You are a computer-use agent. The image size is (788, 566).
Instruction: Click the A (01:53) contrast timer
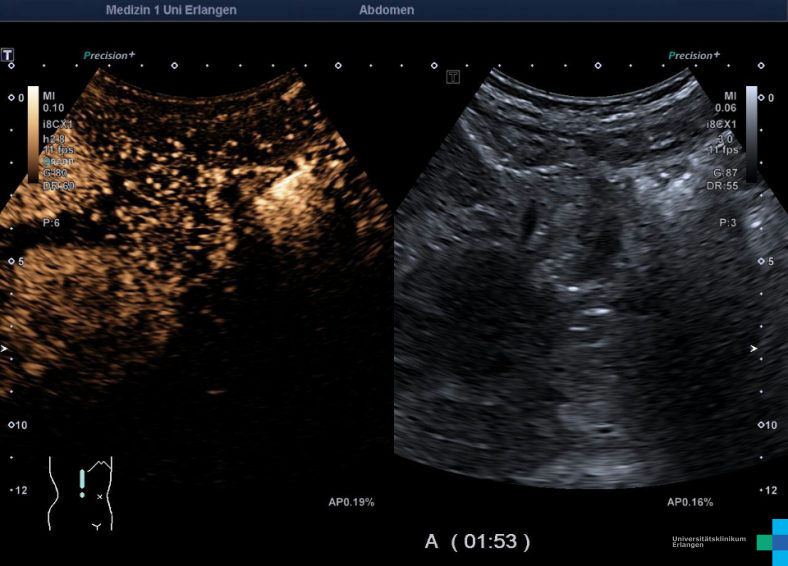point(478,541)
